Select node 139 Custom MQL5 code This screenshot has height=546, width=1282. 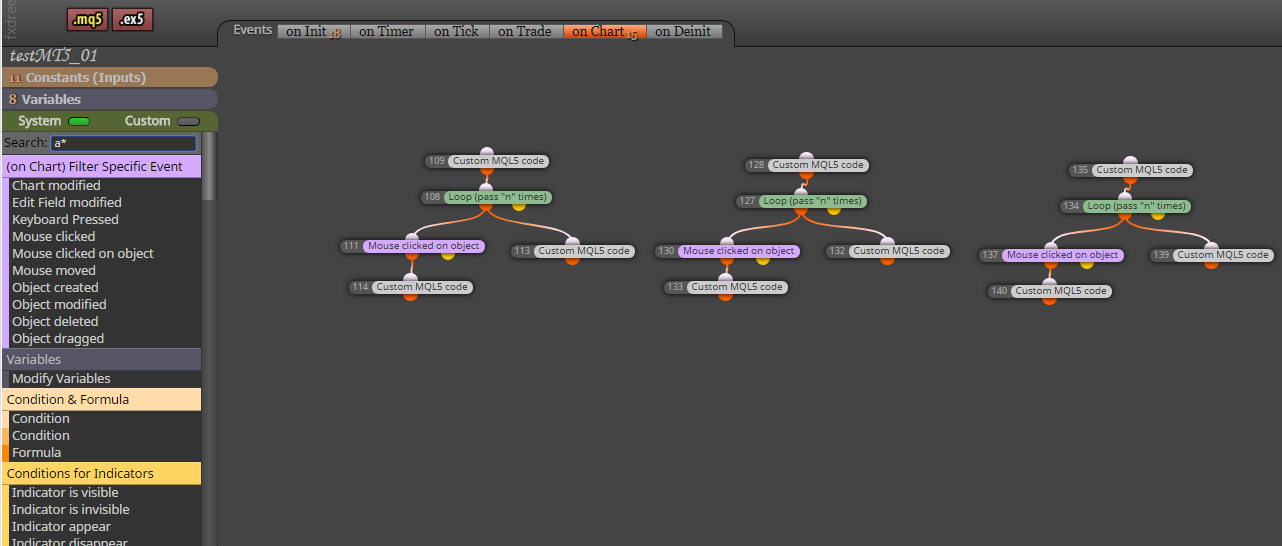1223,255
